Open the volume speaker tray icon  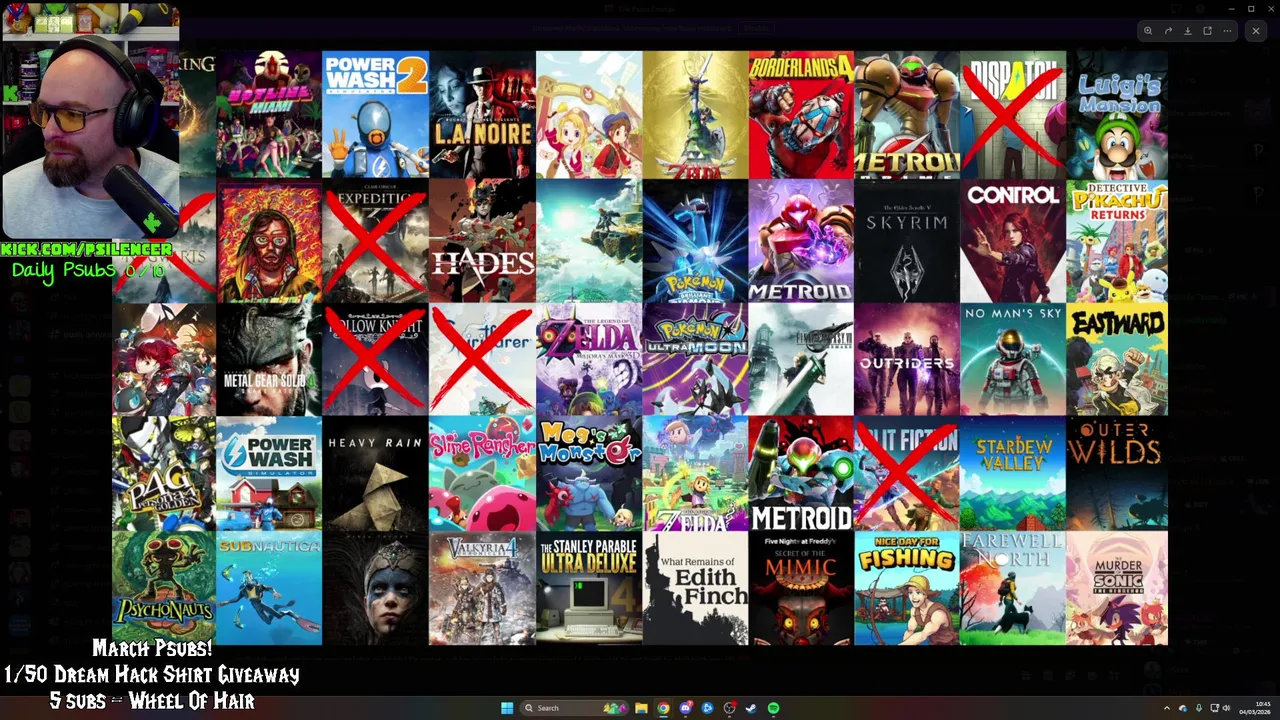(1226, 708)
